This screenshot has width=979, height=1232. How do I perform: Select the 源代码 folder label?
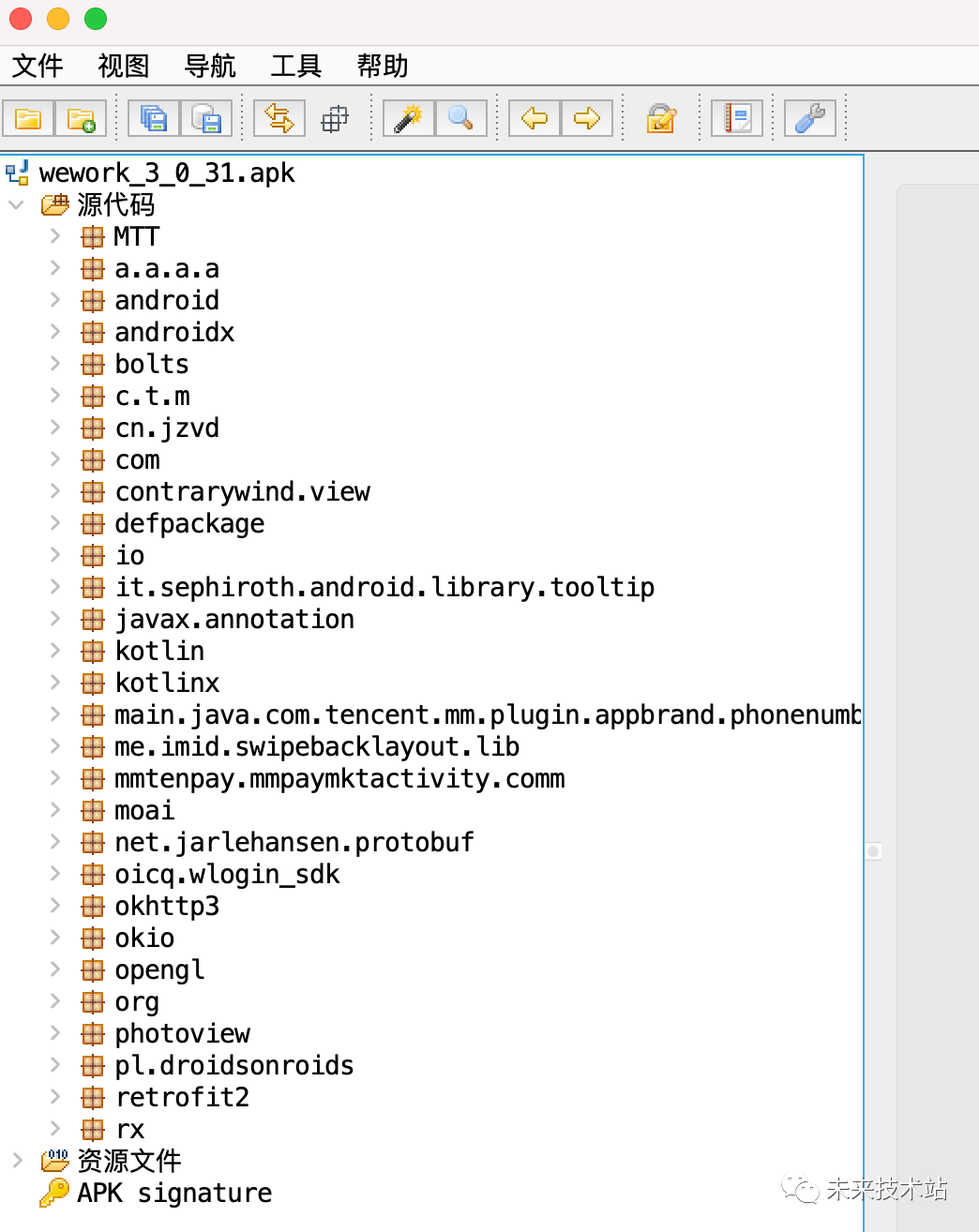click(x=116, y=204)
